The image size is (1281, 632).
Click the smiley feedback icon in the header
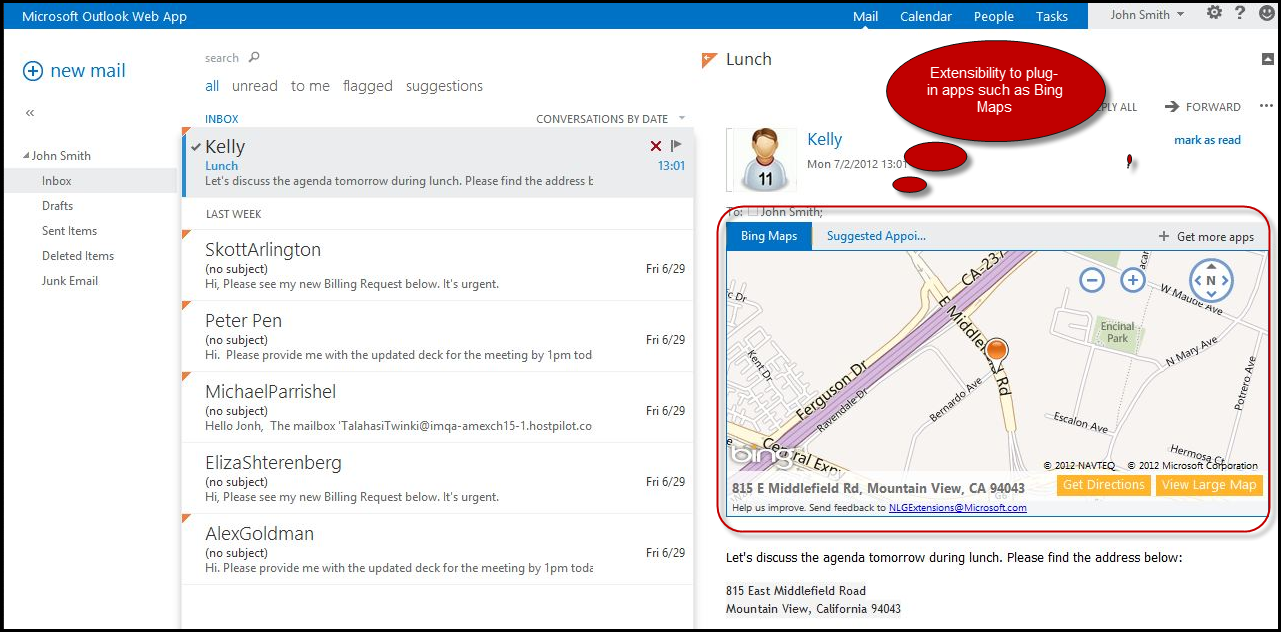1266,13
